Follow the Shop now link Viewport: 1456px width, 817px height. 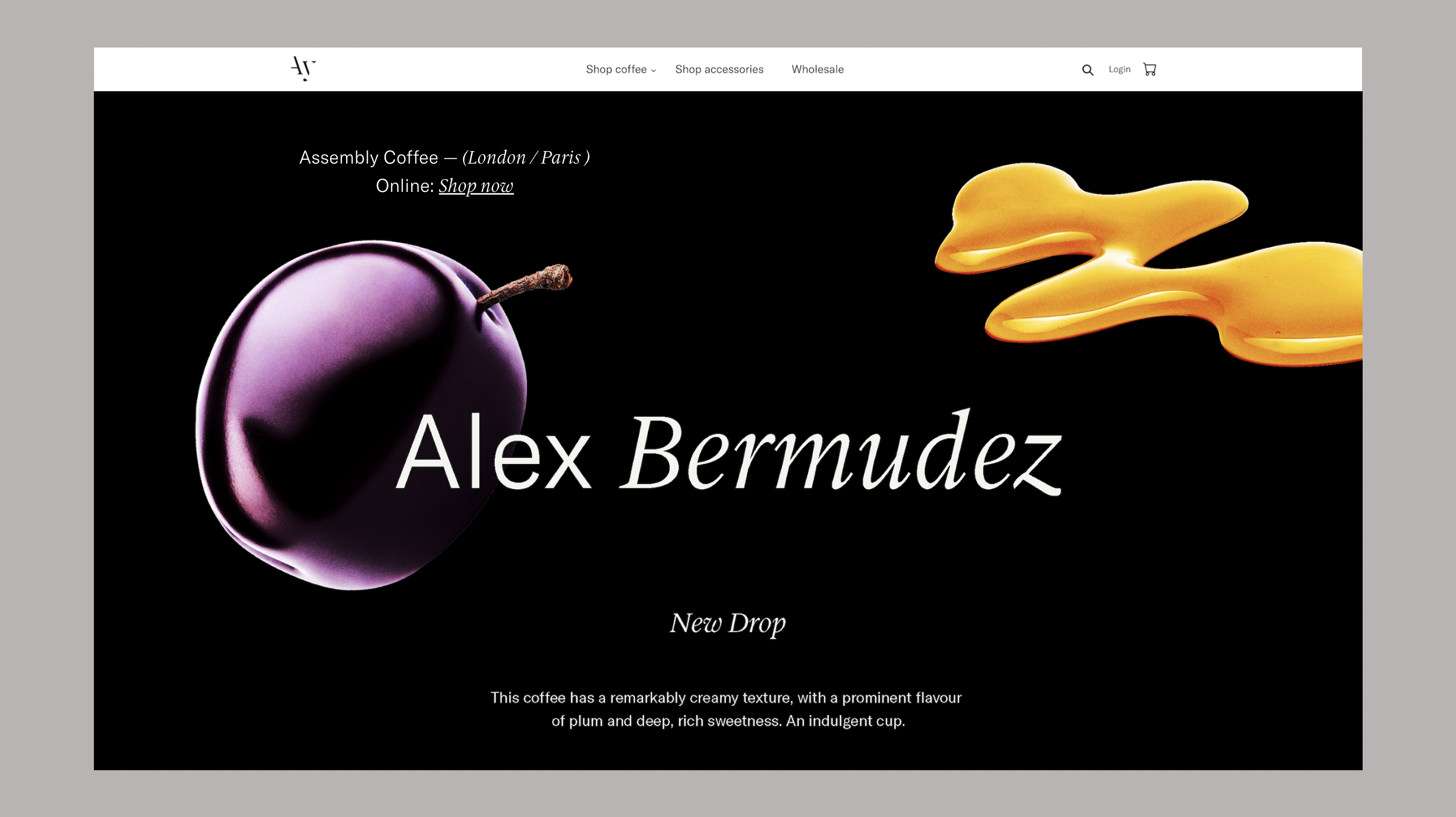coord(476,186)
